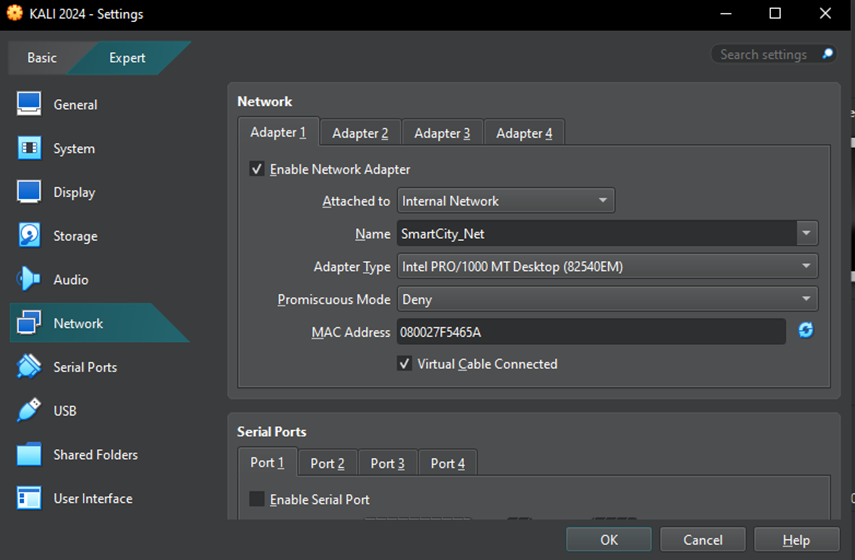Open General settings label
The height and width of the screenshot is (560, 855).
click(x=75, y=105)
